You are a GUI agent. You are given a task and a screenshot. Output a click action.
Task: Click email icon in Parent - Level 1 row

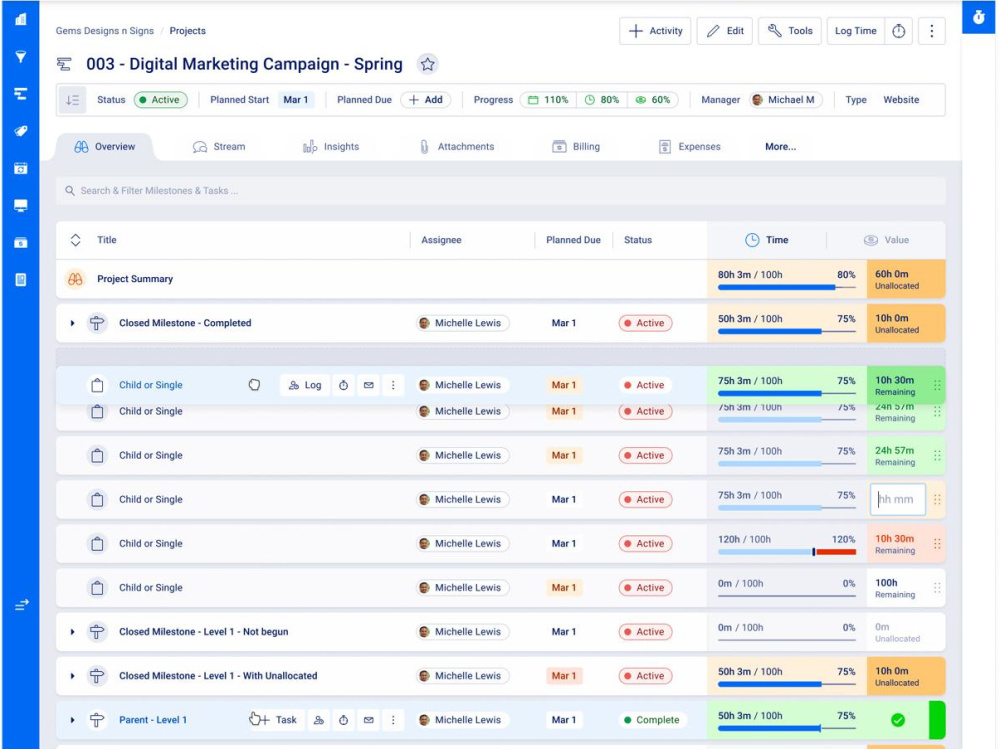click(x=369, y=720)
